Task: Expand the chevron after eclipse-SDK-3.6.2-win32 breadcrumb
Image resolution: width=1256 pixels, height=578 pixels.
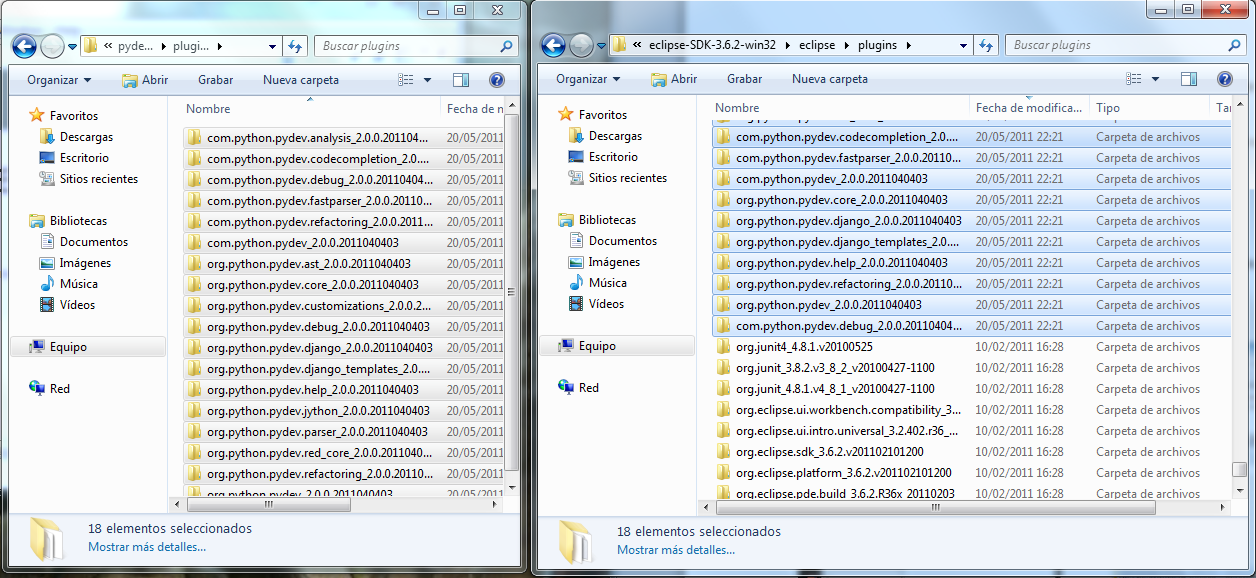Action: [x=788, y=45]
